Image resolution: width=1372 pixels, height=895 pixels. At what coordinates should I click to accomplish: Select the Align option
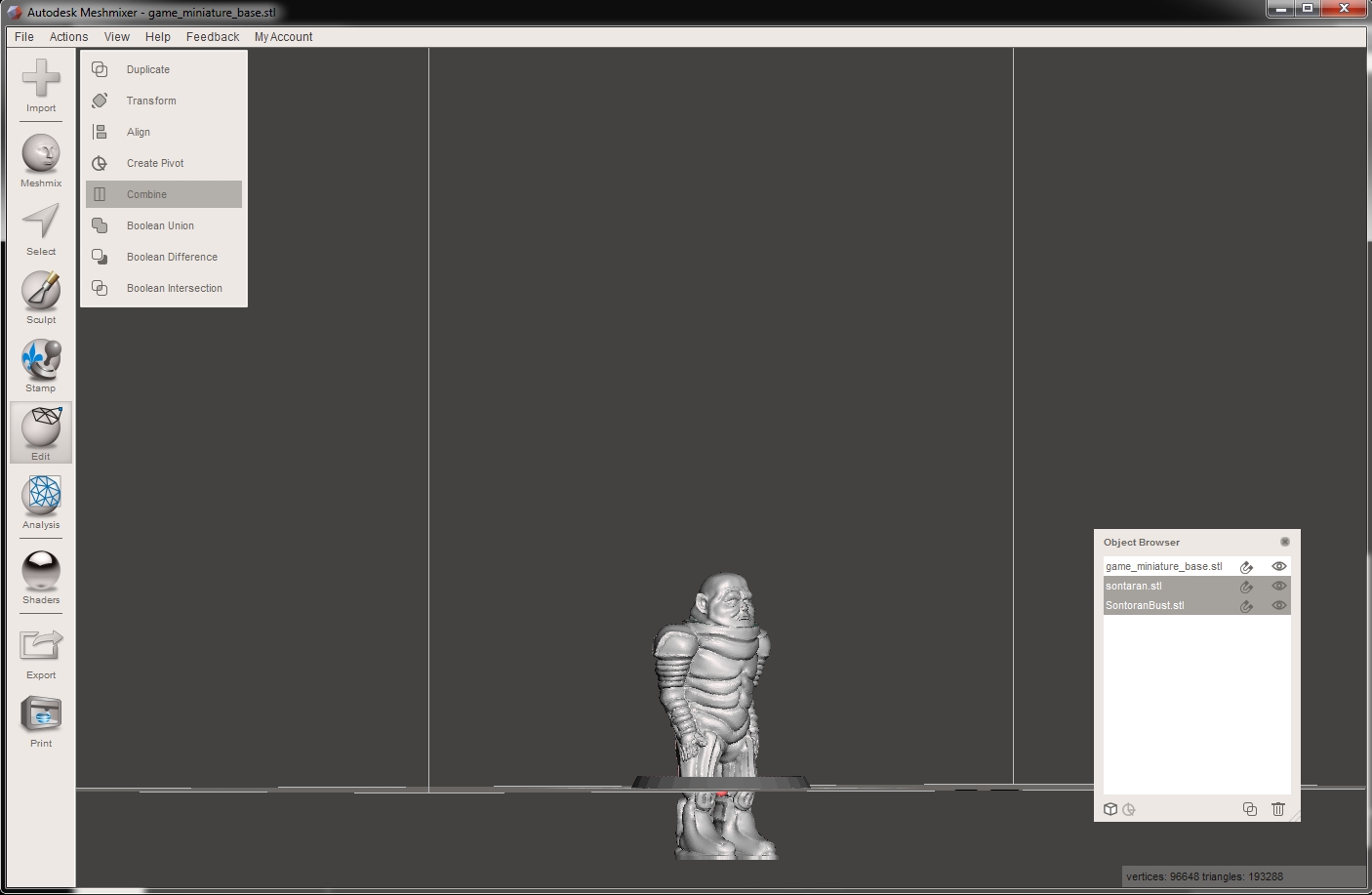[x=164, y=132]
